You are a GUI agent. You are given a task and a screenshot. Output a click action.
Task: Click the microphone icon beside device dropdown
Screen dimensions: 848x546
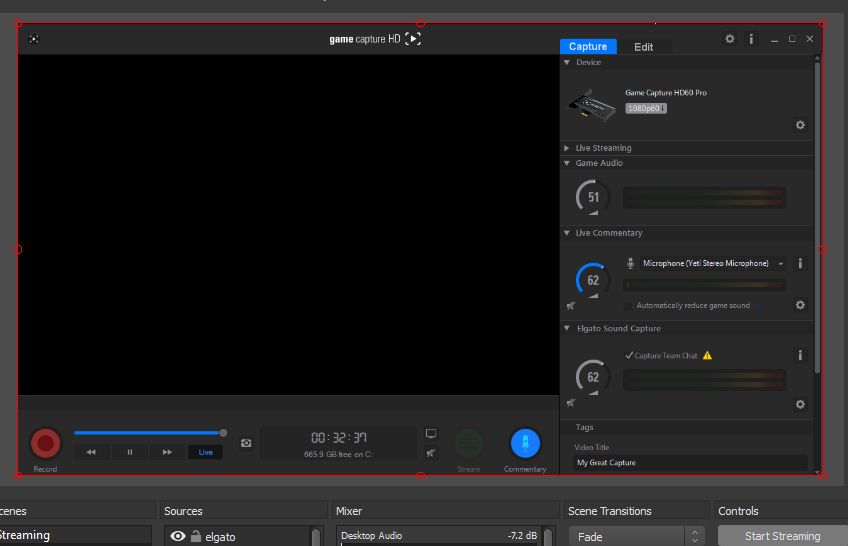tap(630, 263)
